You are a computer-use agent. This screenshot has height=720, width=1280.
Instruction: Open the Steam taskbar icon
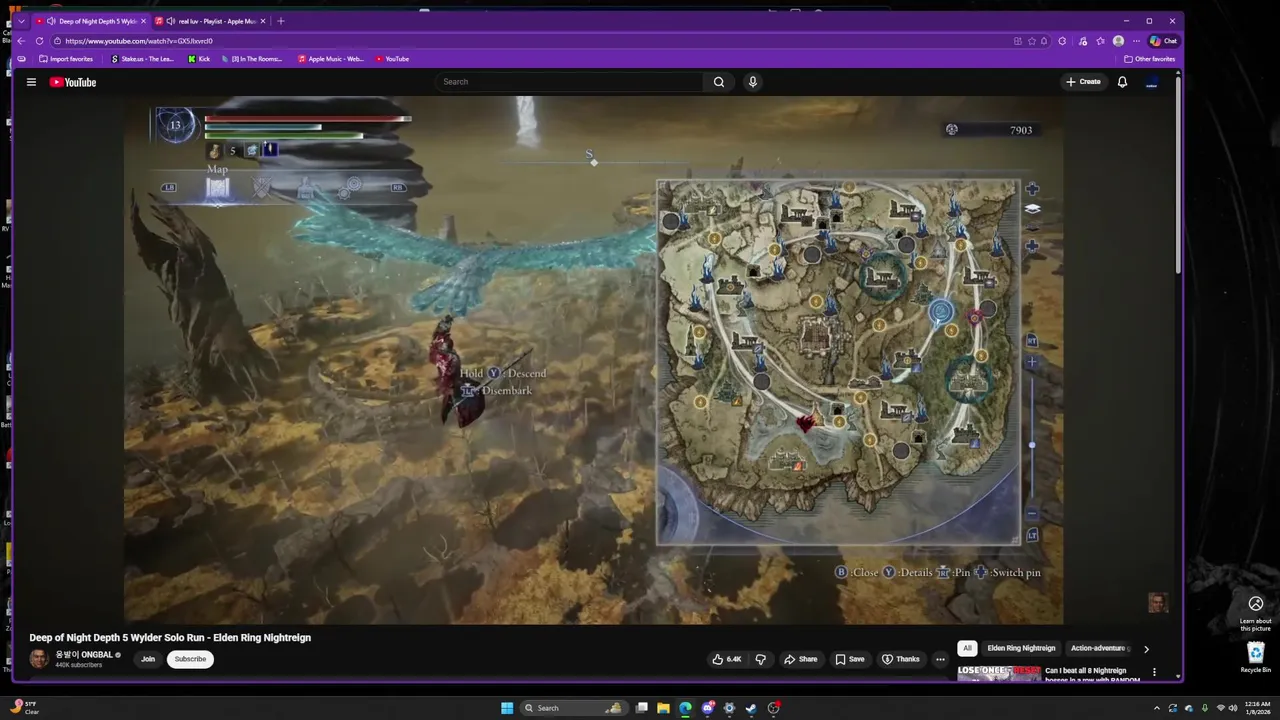751,708
